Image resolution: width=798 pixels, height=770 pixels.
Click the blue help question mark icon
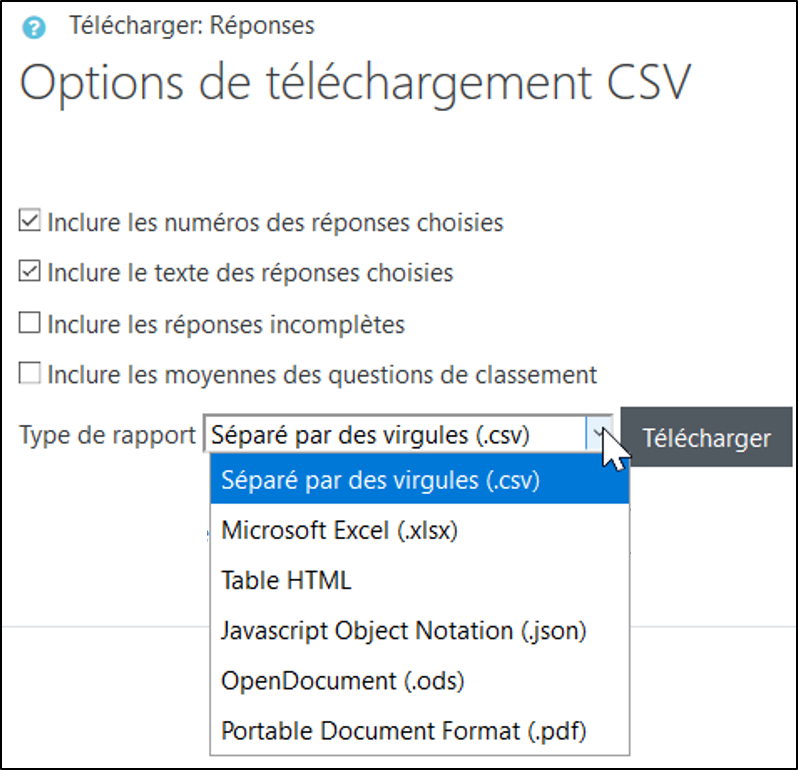35,27
